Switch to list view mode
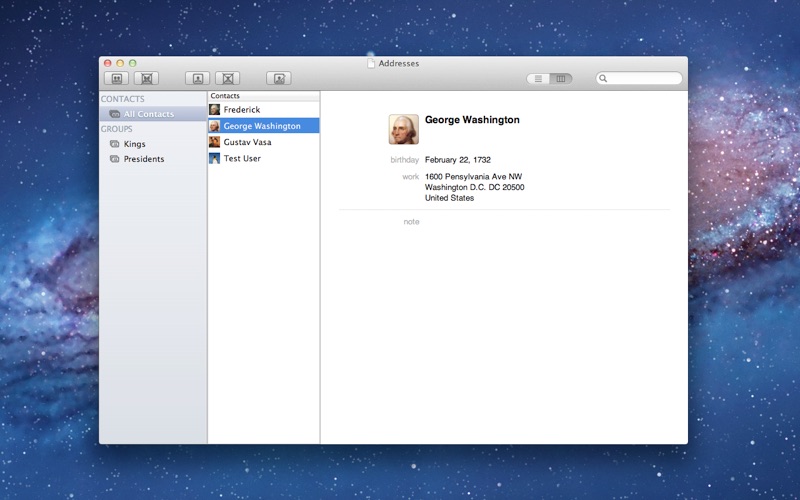The width and height of the screenshot is (800, 500). 538,79
